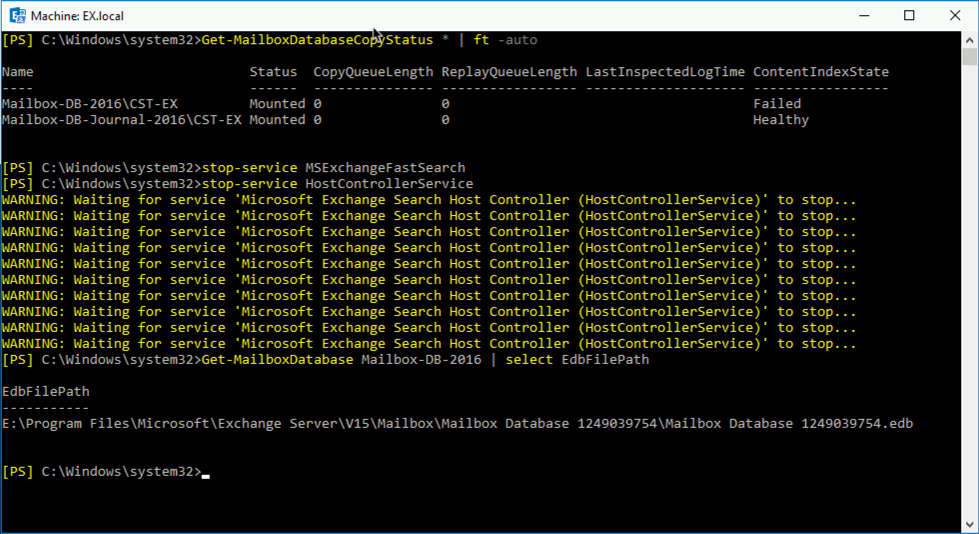
Task: Click 'Mounted' status for Mailbox-DB-2016
Action: (277, 104)
